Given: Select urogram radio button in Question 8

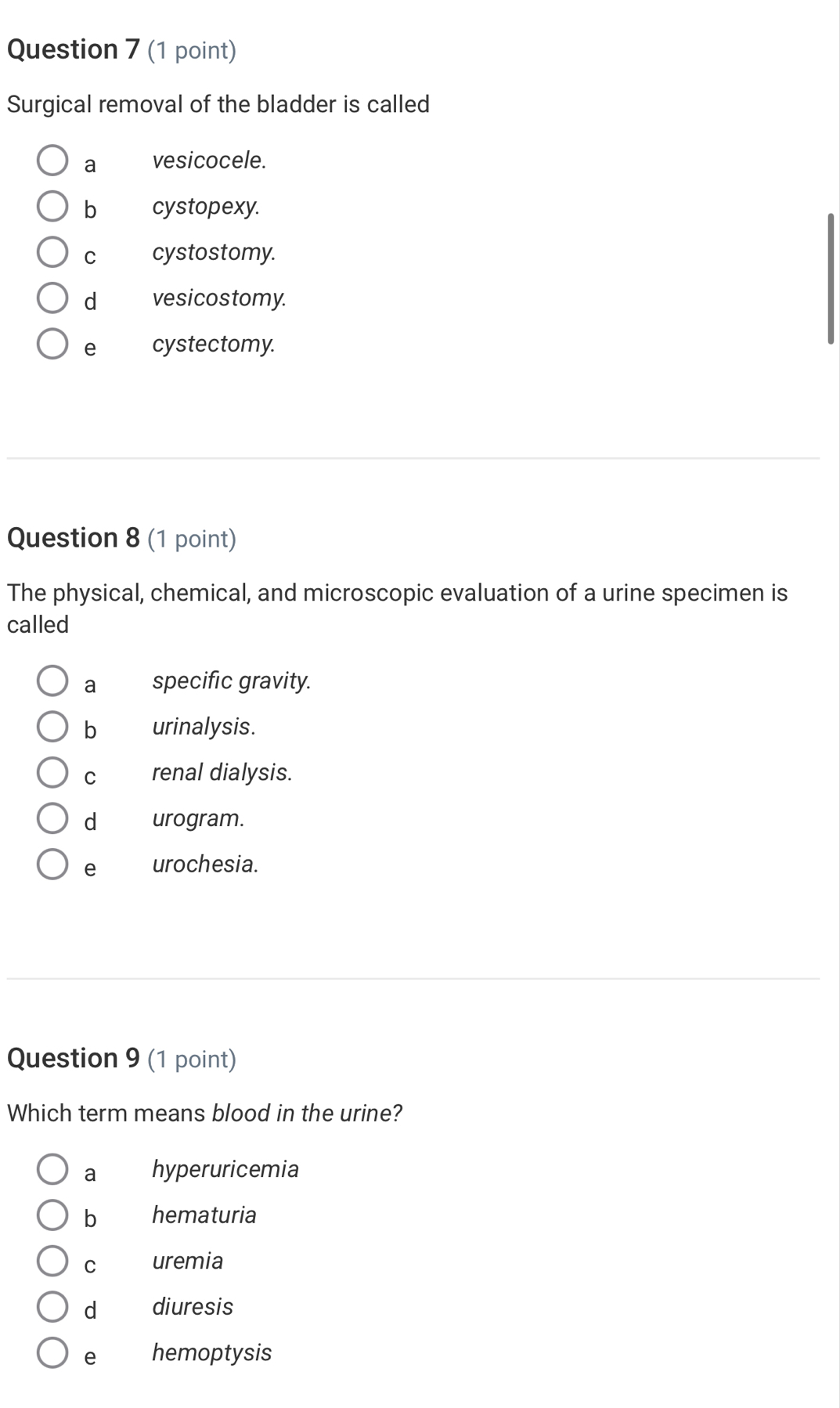Looking at the screenshot, I should tap(52, 818).
